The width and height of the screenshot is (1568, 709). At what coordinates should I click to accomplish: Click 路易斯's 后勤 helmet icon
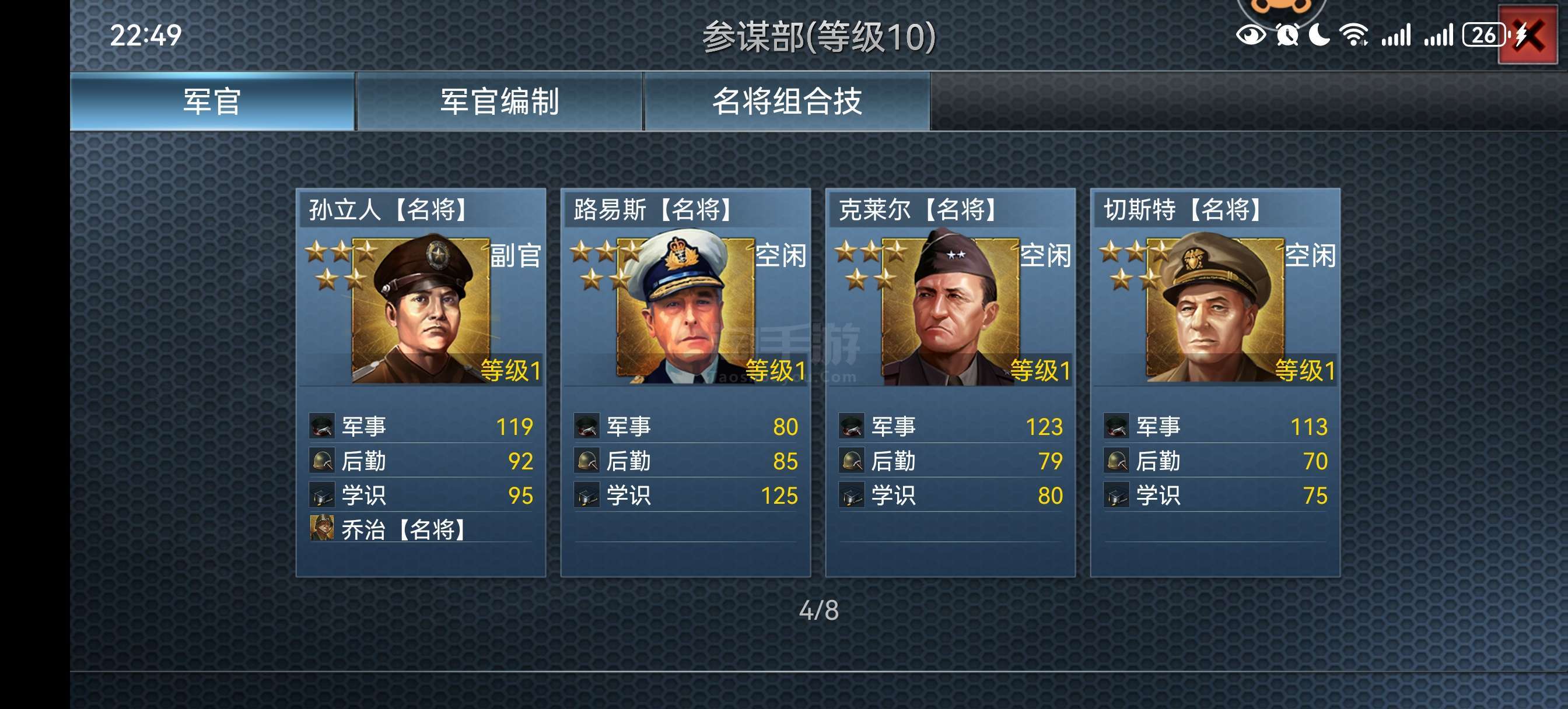pyautogui.click(x=587, y=461)
